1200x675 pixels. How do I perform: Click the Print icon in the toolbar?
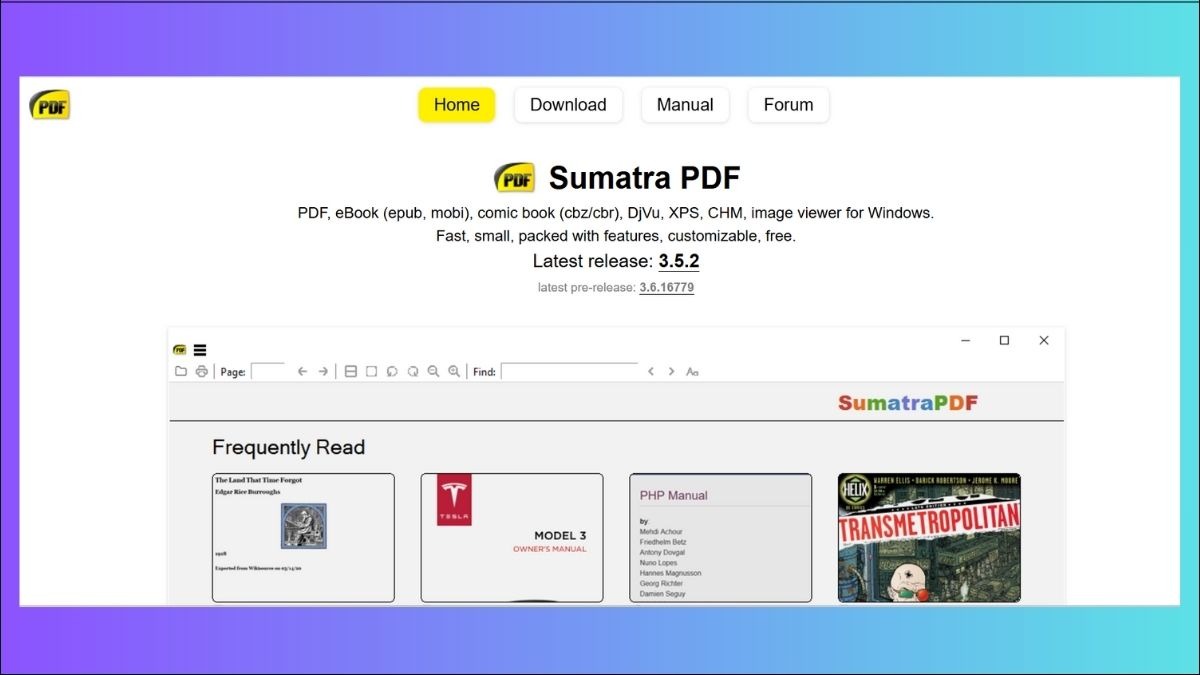201,371
